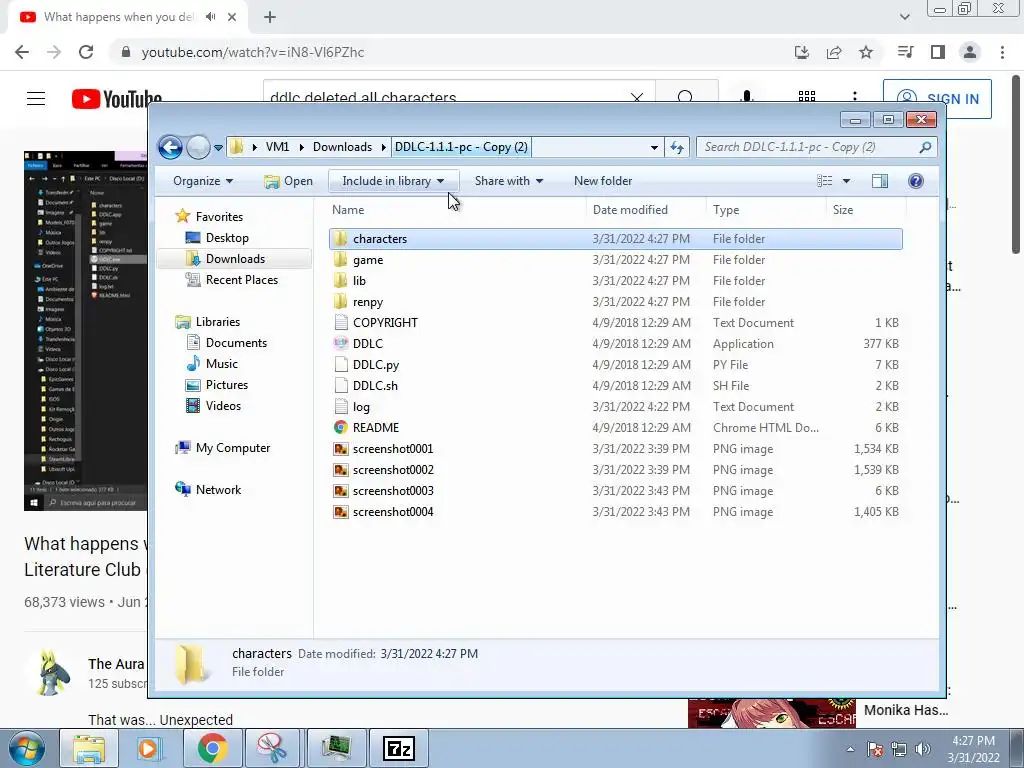The width and height of the screenshot is (1024, 768).
Task: Click the Chrome back arrow
Action: (22, 52)
